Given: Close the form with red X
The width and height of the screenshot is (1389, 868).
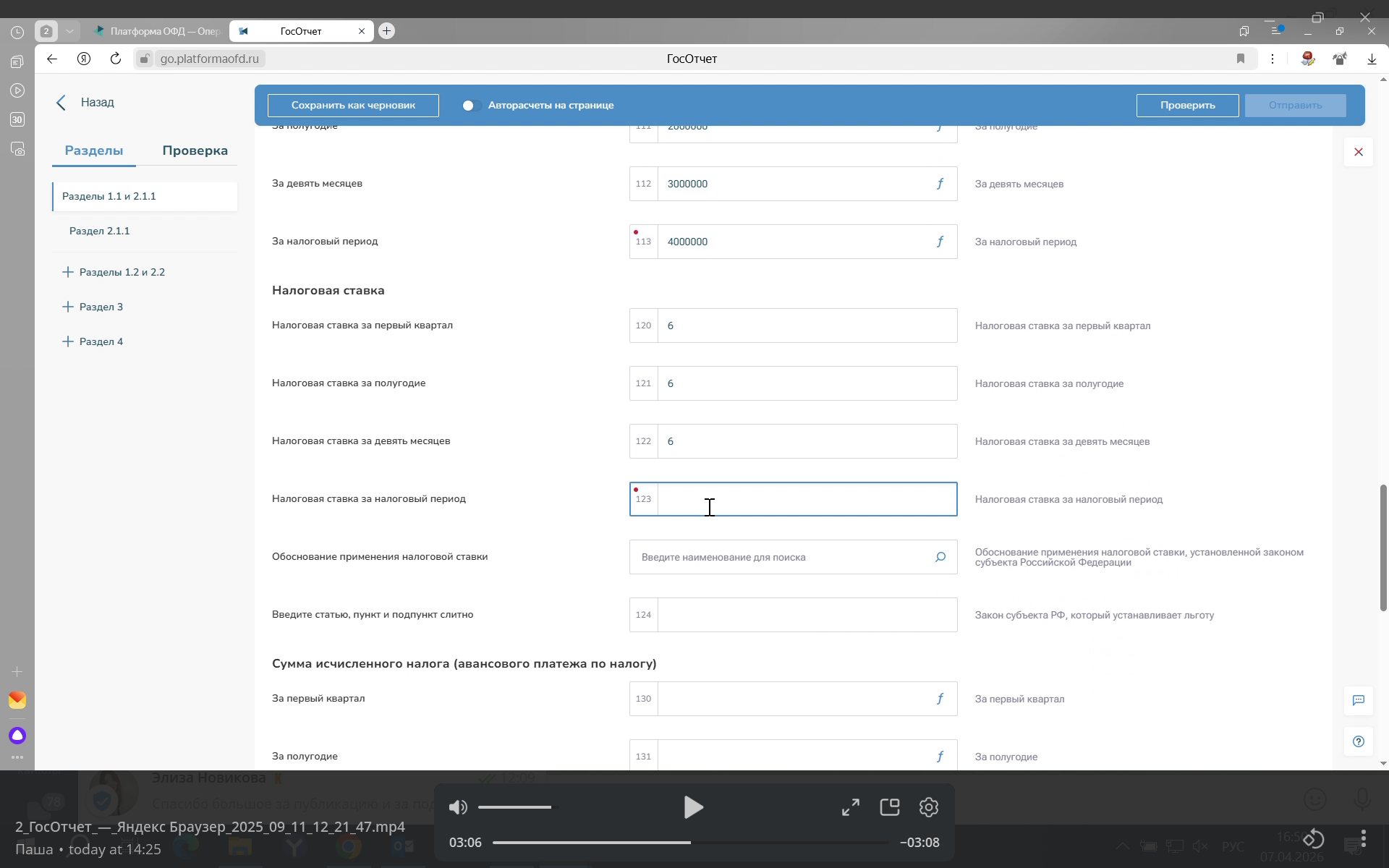Looking at the screenshot, I should (x=1358, y=152).
